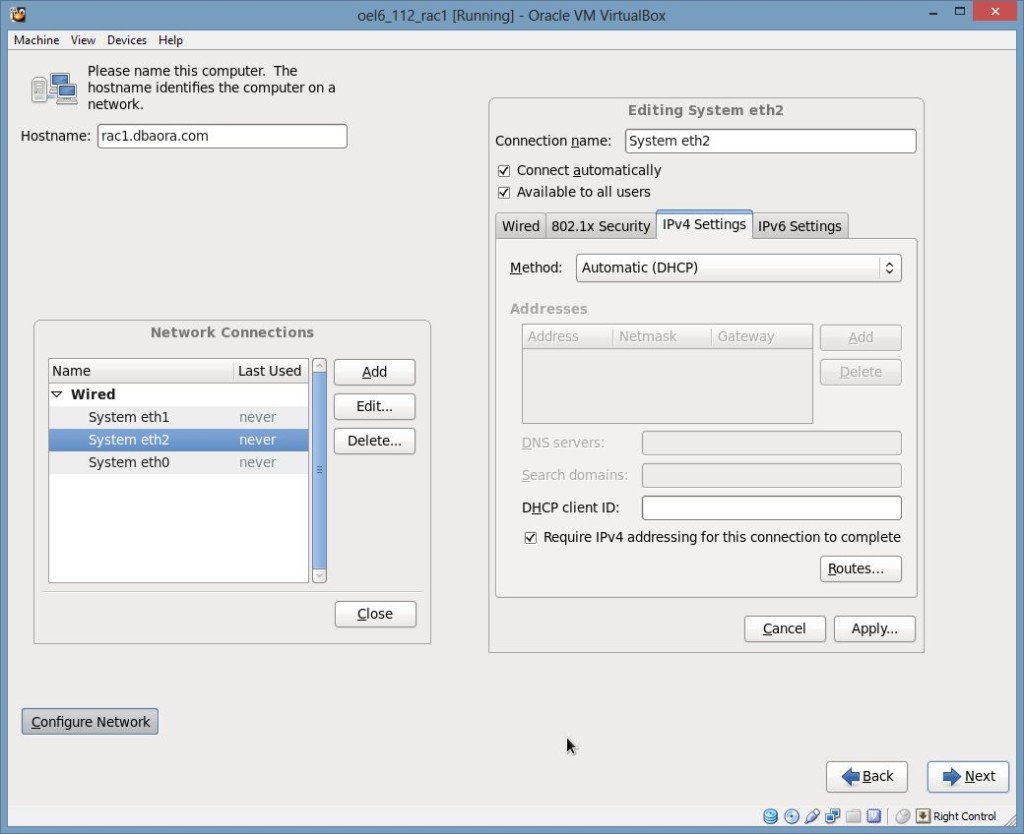Click the keyboard capture host key icon
1024x834 pixels.
point(923,816)
